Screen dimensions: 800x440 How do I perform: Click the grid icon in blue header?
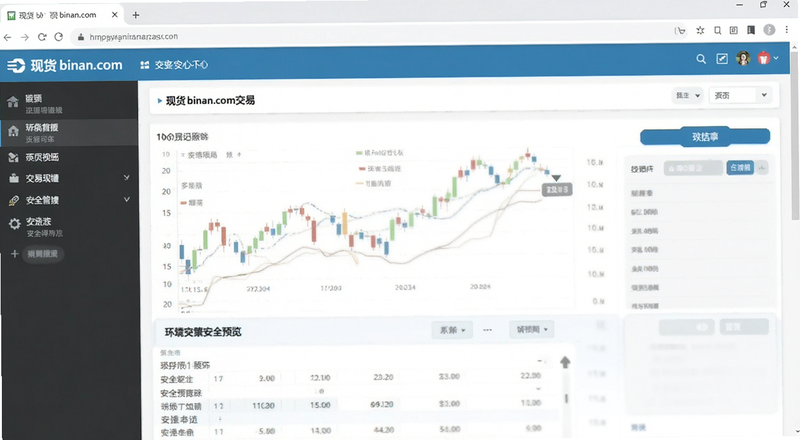click(145, 65)
